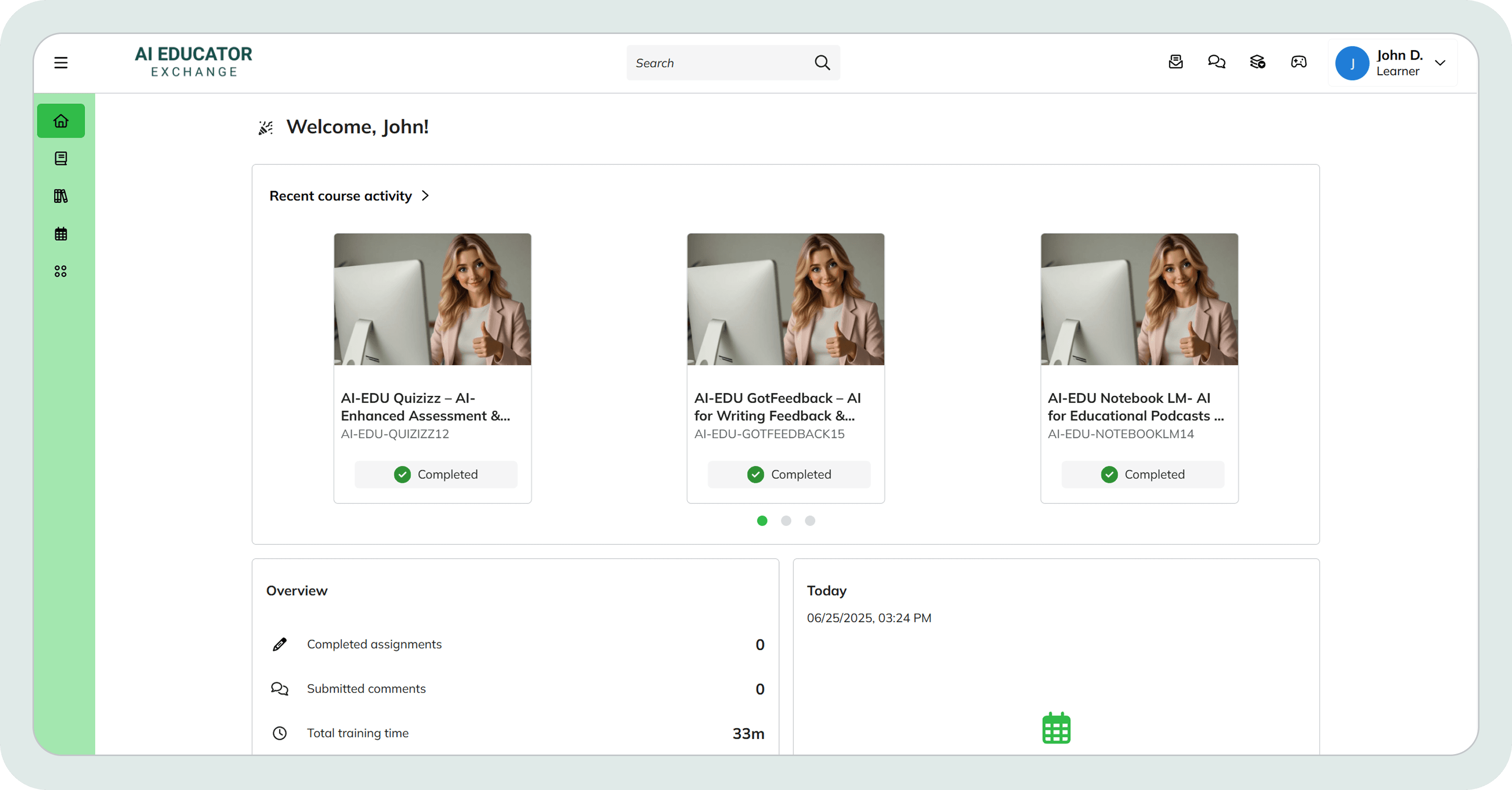The image size is (1512, 790).
Task: Click Completed button on the Quizizz card
Action: click(436, 474)
